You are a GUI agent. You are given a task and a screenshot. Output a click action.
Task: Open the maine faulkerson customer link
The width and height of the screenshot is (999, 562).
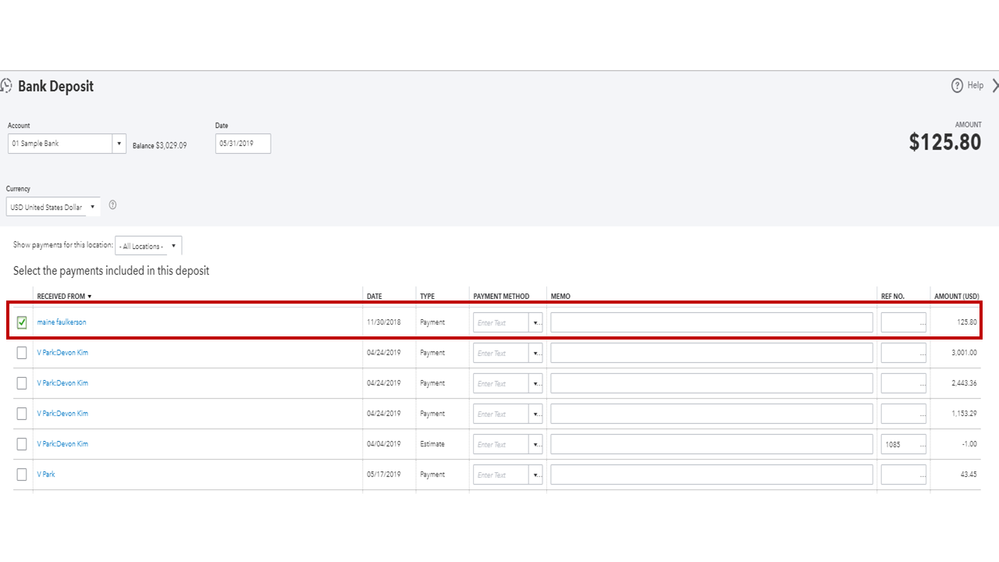pos(62,323)
